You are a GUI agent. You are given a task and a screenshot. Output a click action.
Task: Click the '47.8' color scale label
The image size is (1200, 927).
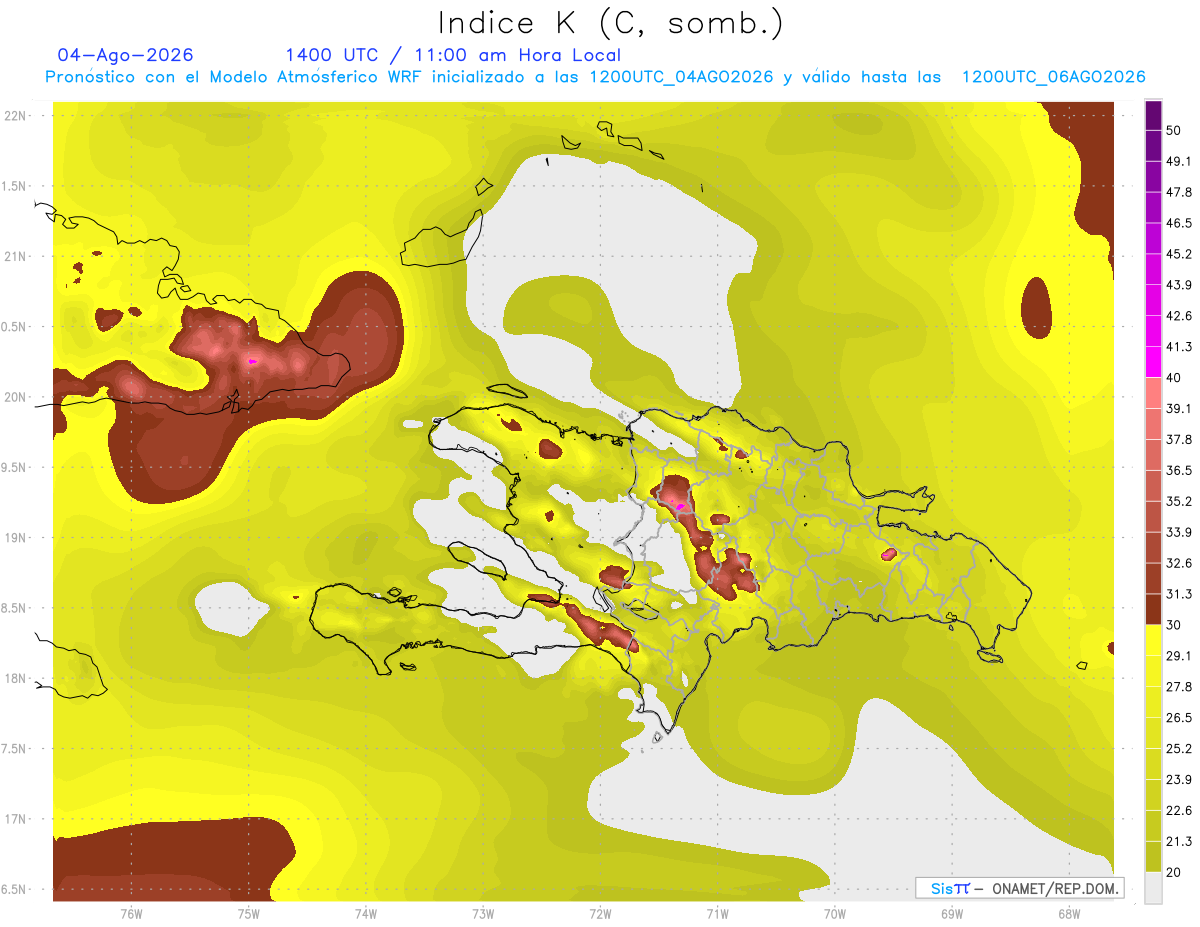1179,192
